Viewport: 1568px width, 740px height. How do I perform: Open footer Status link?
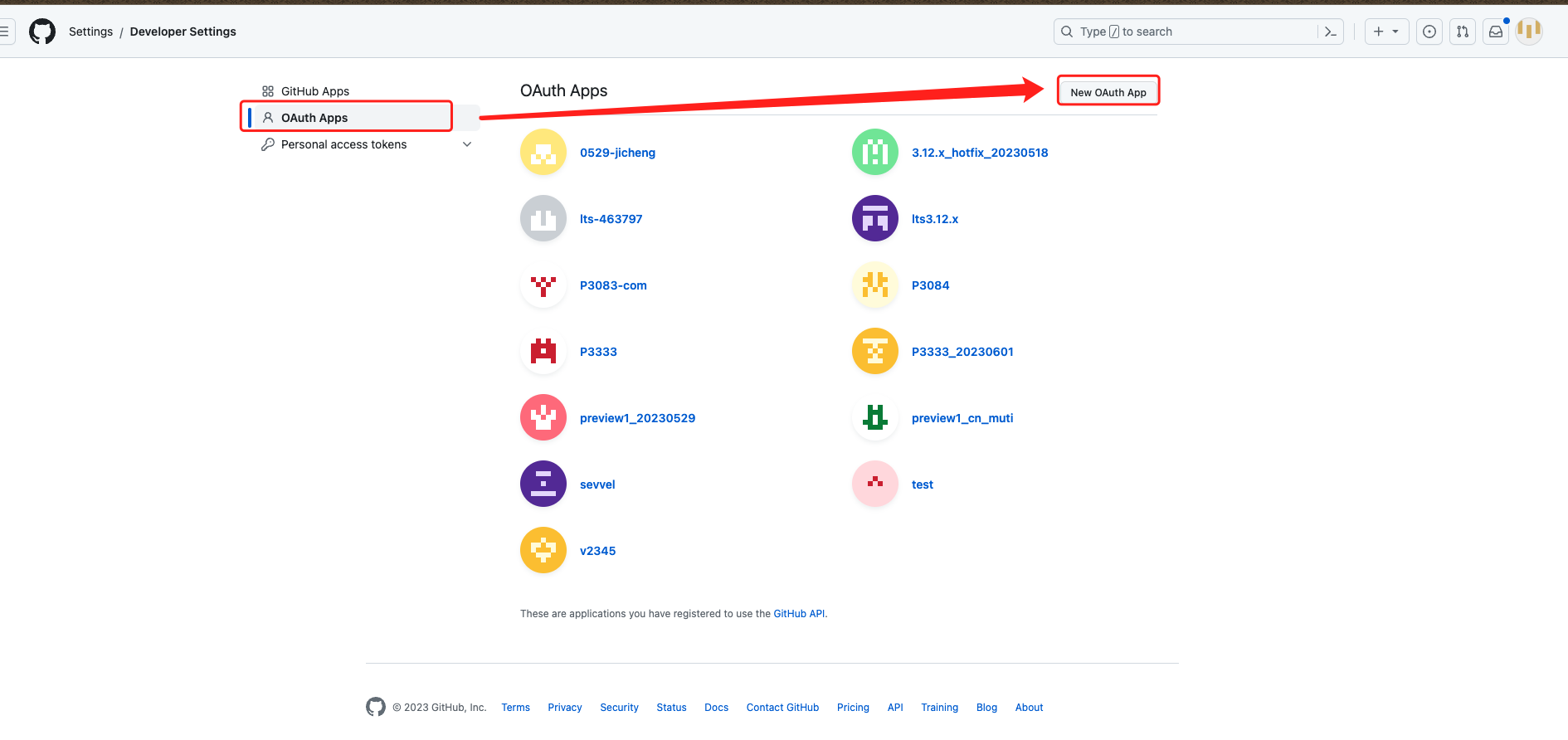[671, 708]
